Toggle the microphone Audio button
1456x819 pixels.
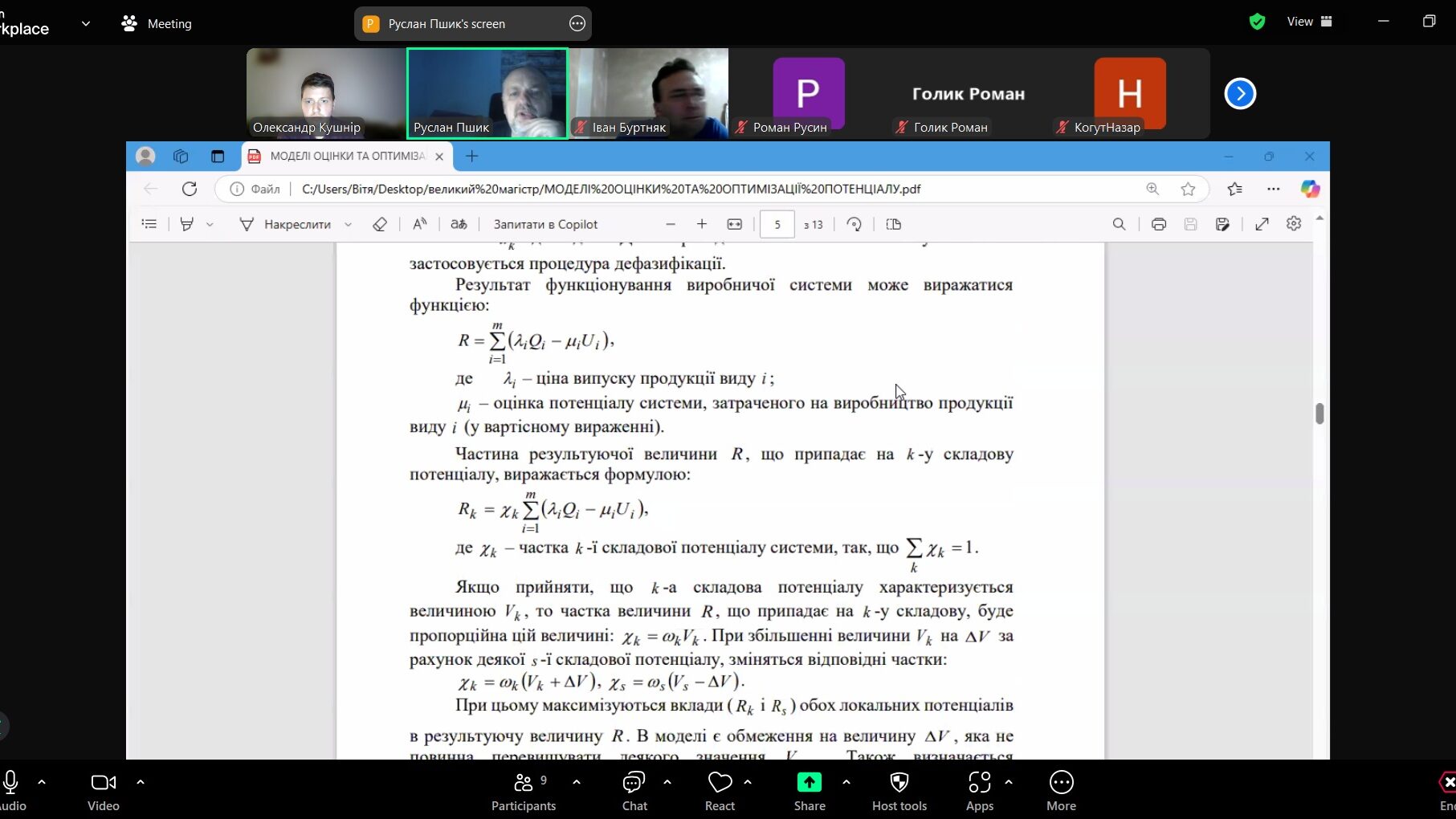(x=11, y=791)
